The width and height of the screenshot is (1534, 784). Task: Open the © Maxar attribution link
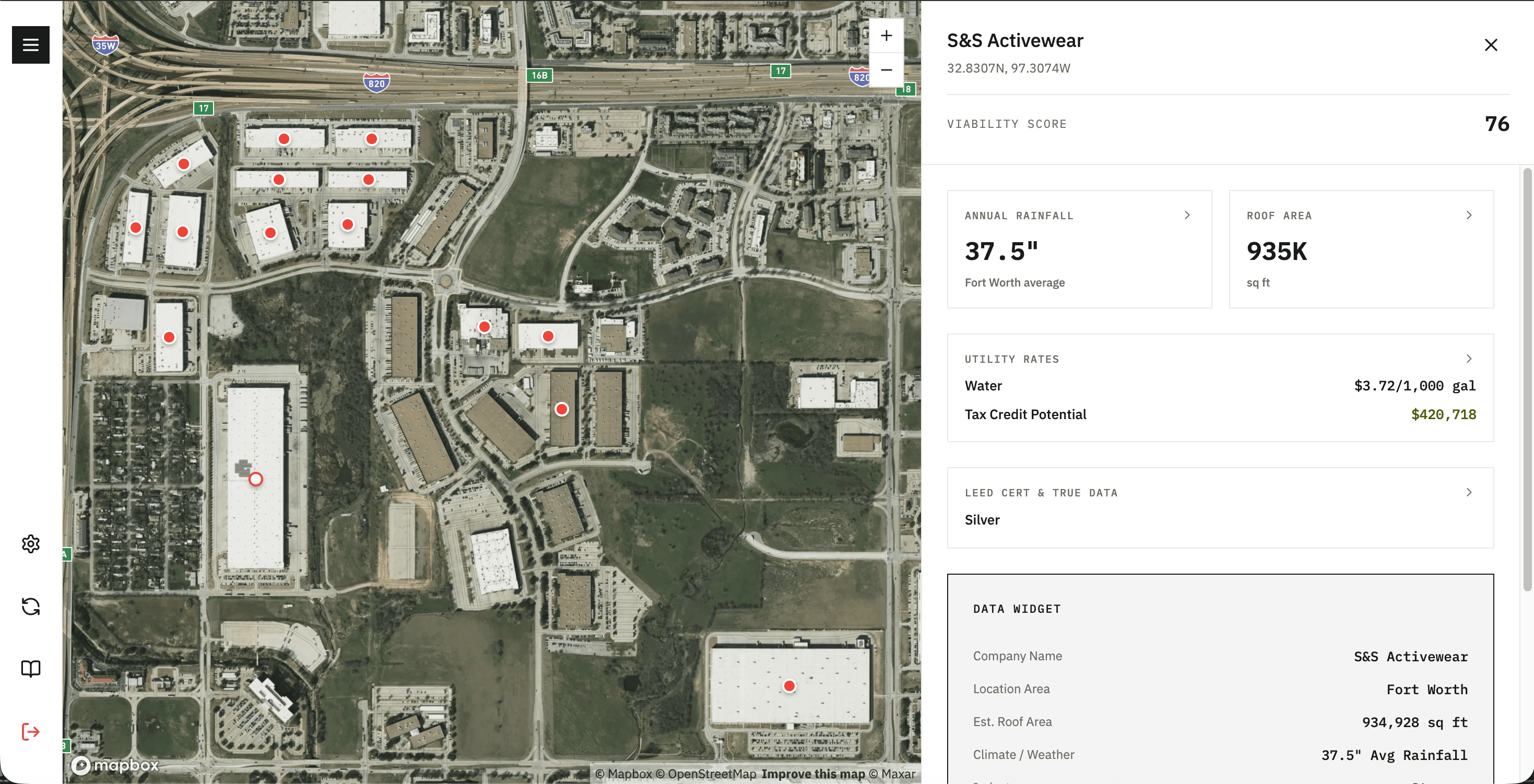point(892,774)
